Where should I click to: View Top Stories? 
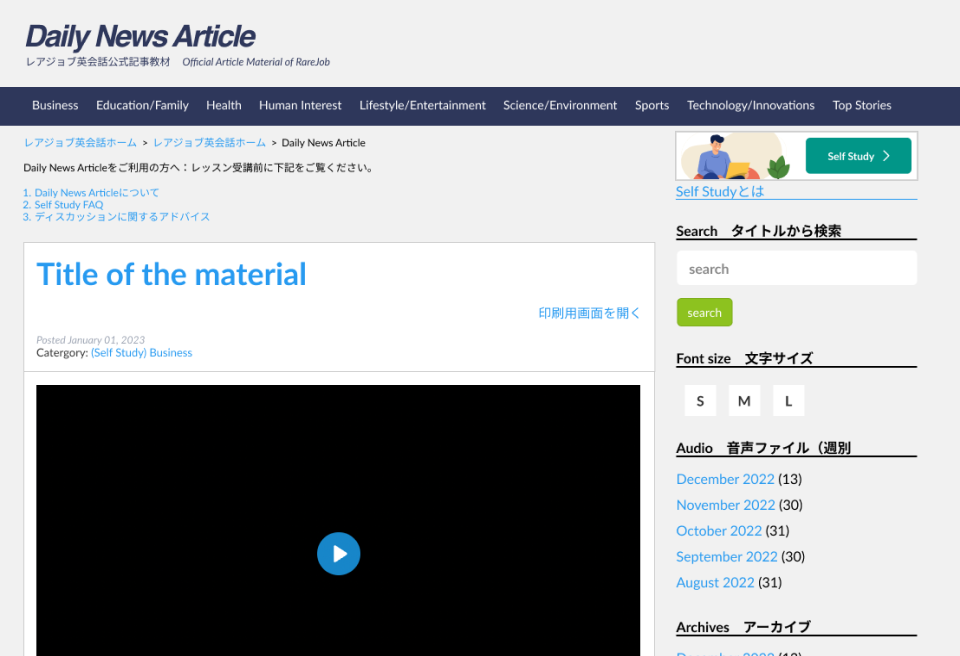(862, 105)
